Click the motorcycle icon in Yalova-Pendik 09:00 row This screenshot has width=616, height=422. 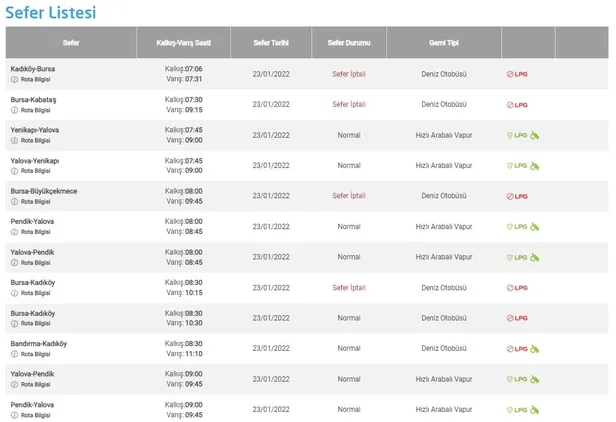(x=534, y=380)
